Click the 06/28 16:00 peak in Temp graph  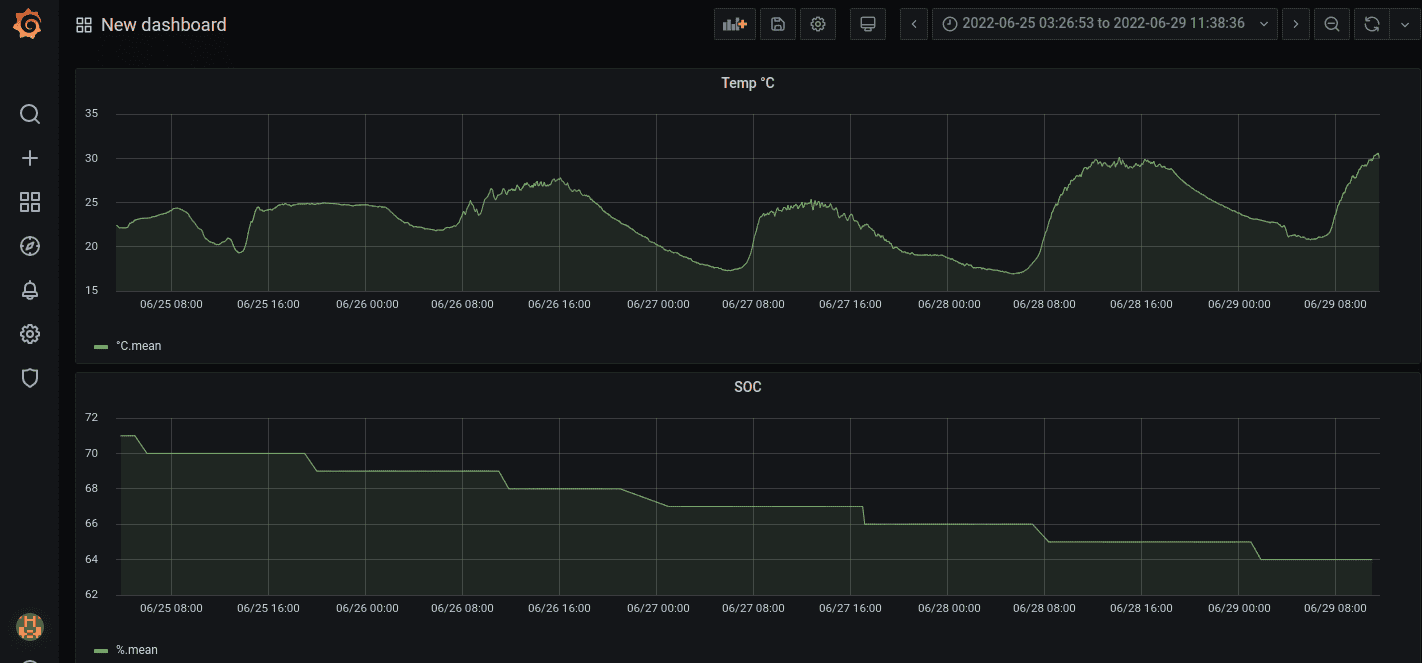[1142, 161]
